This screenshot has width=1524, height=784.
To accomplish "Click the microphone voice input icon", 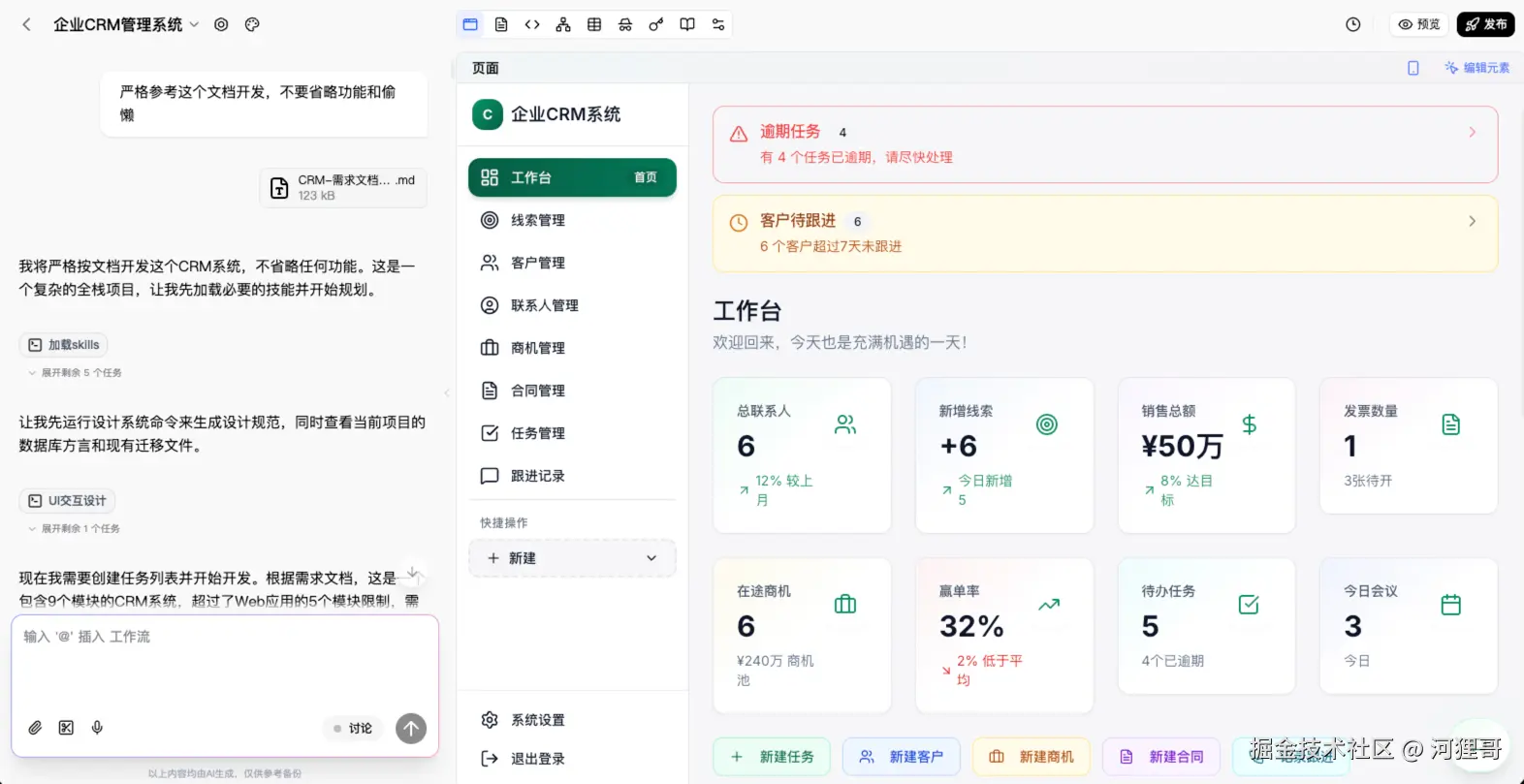I will pyautogui.click(x=97, y=728).
